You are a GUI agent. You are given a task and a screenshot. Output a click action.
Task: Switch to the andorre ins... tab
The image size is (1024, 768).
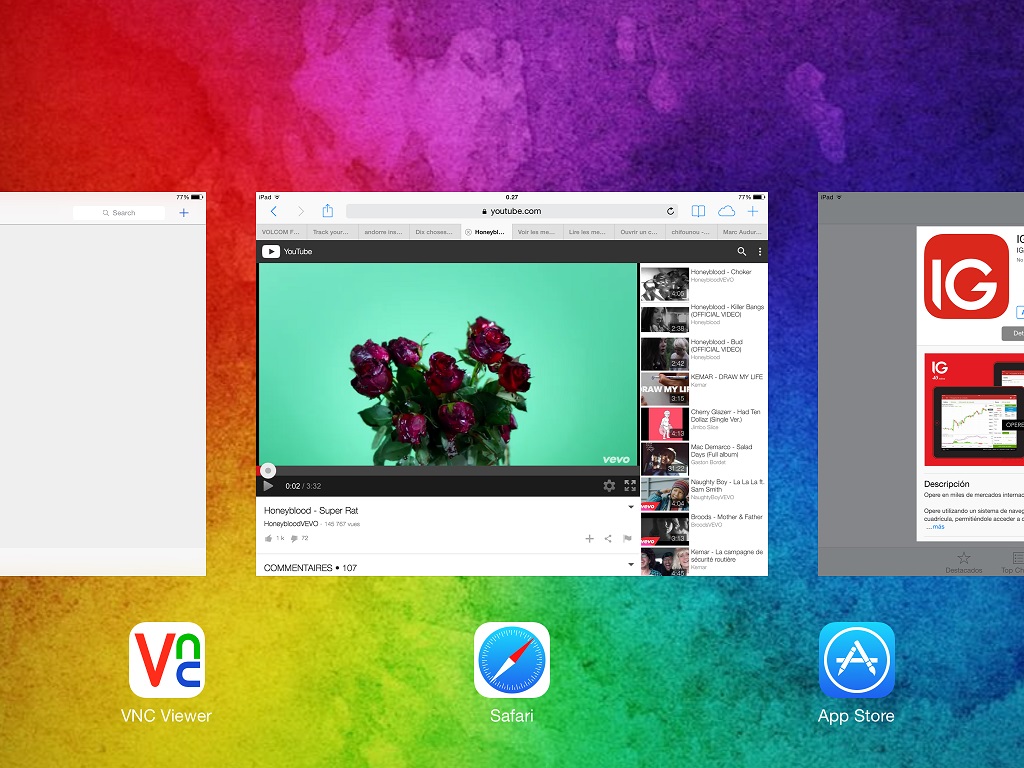click(383, 232)
